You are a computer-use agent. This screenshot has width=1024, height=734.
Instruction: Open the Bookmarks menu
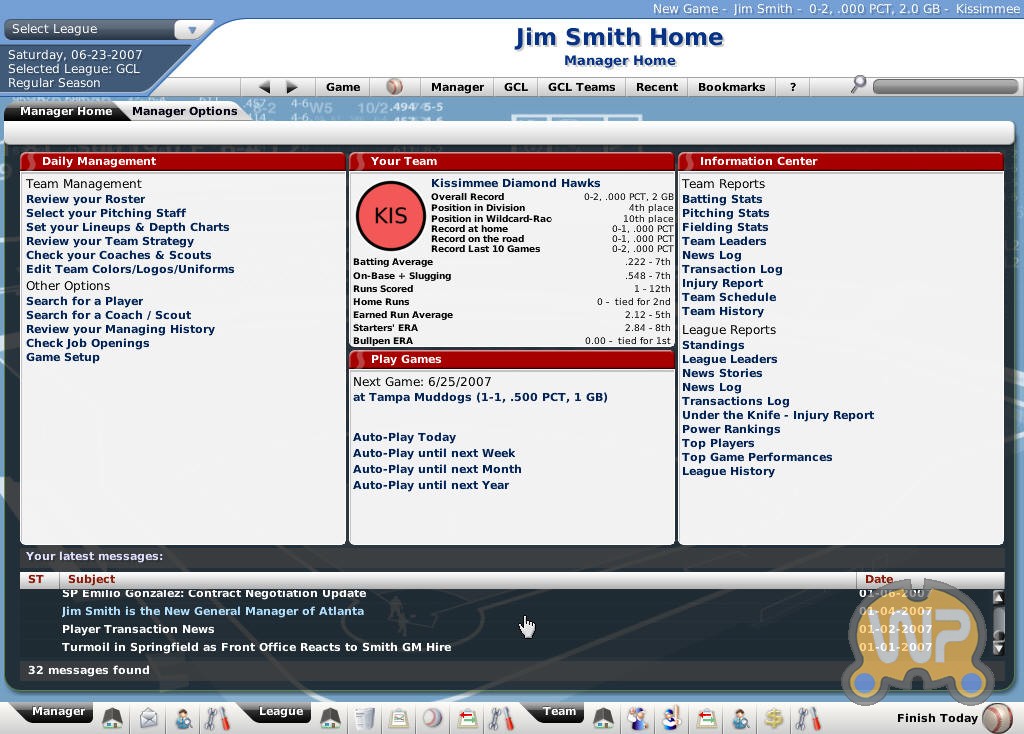[730, 87]
